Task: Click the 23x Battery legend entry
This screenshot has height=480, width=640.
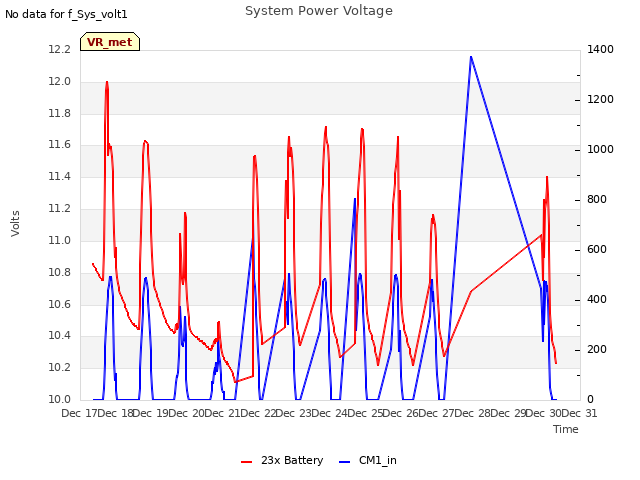Action: tap(282, 460)
